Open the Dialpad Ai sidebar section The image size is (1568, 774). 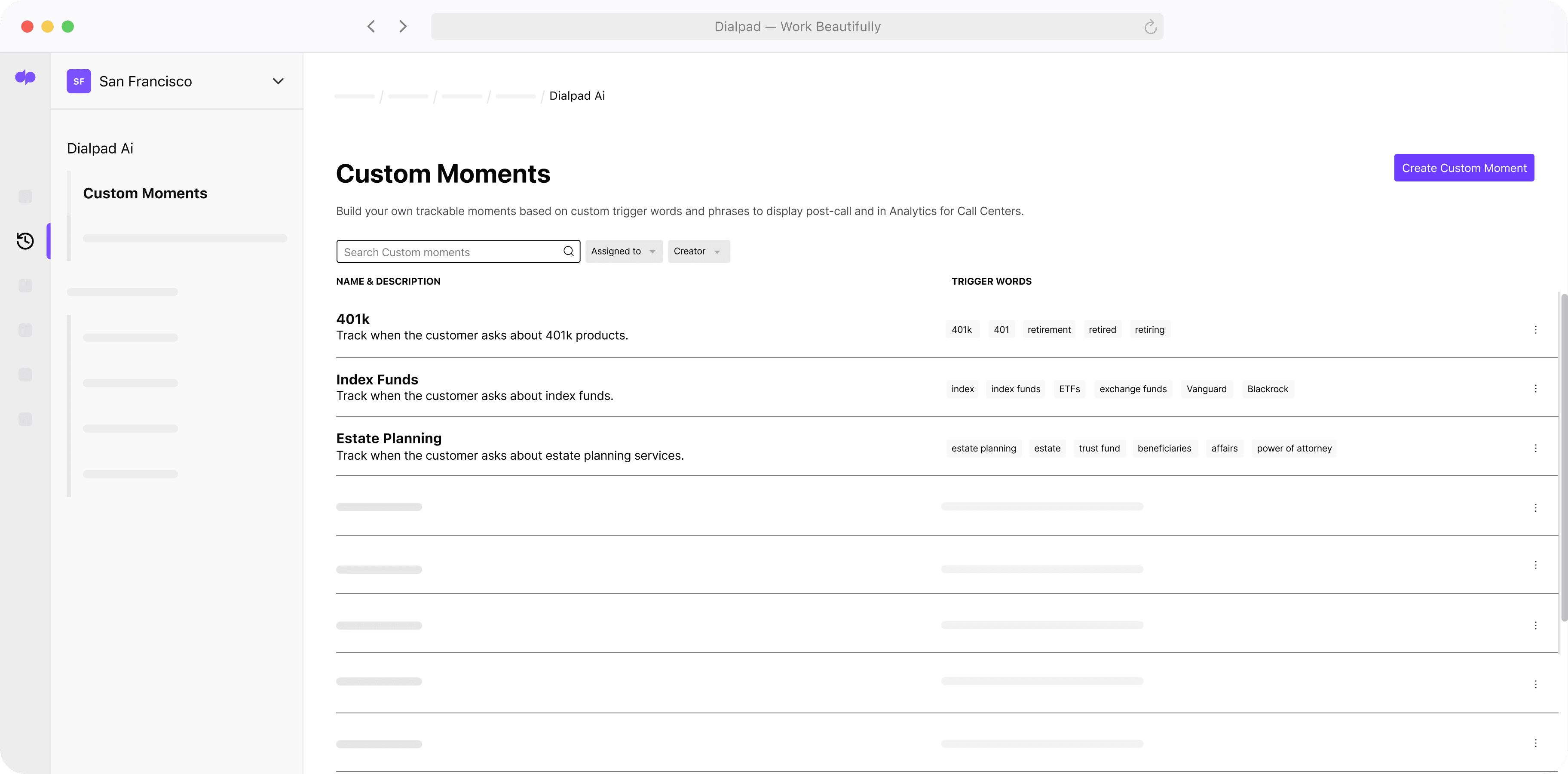100,148
